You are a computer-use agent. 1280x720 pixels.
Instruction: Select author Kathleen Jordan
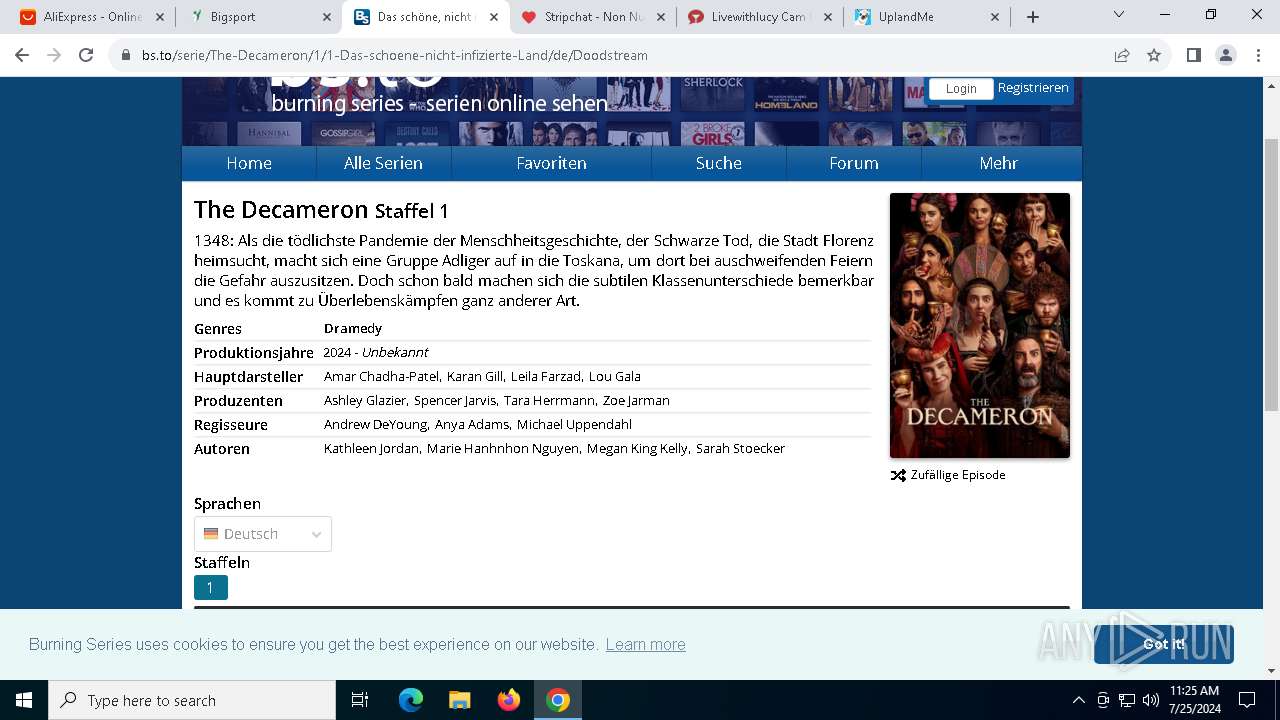[x=371, y=449]
